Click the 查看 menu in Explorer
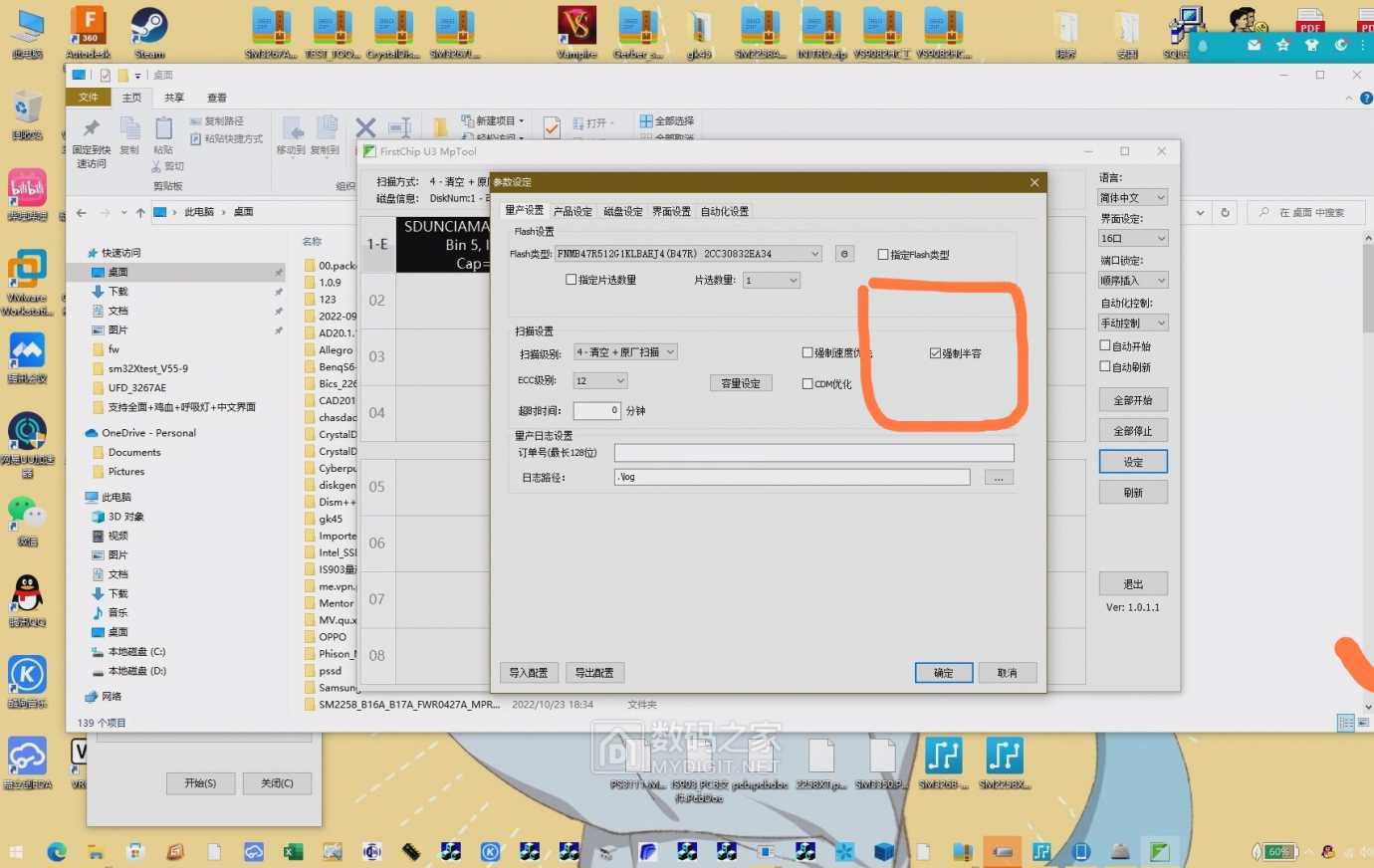 [x=215, y=97]
